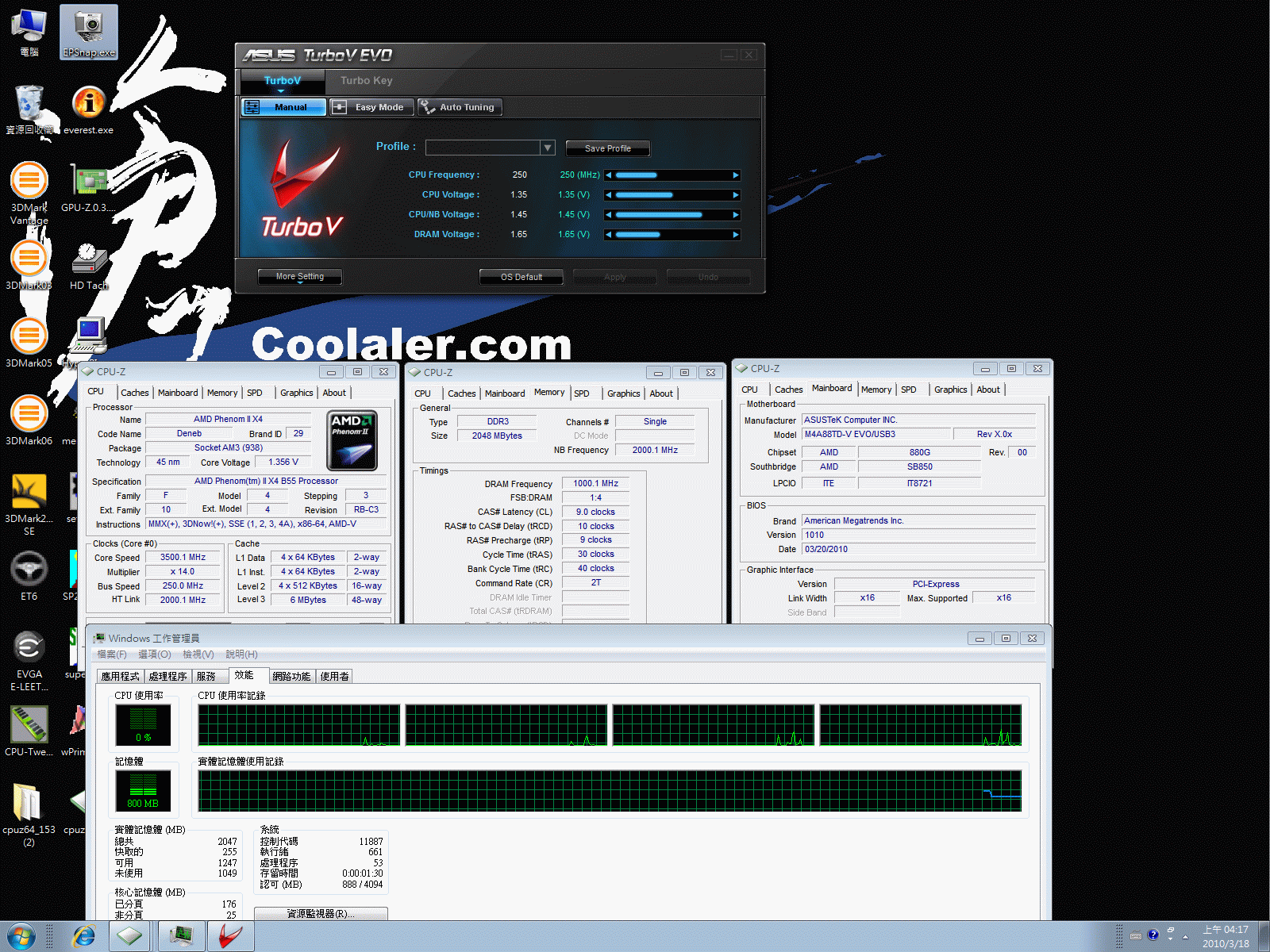Click the CPU Voltage slider
Viewport: 1270px width, 952px height.
(x=672, y=195)
